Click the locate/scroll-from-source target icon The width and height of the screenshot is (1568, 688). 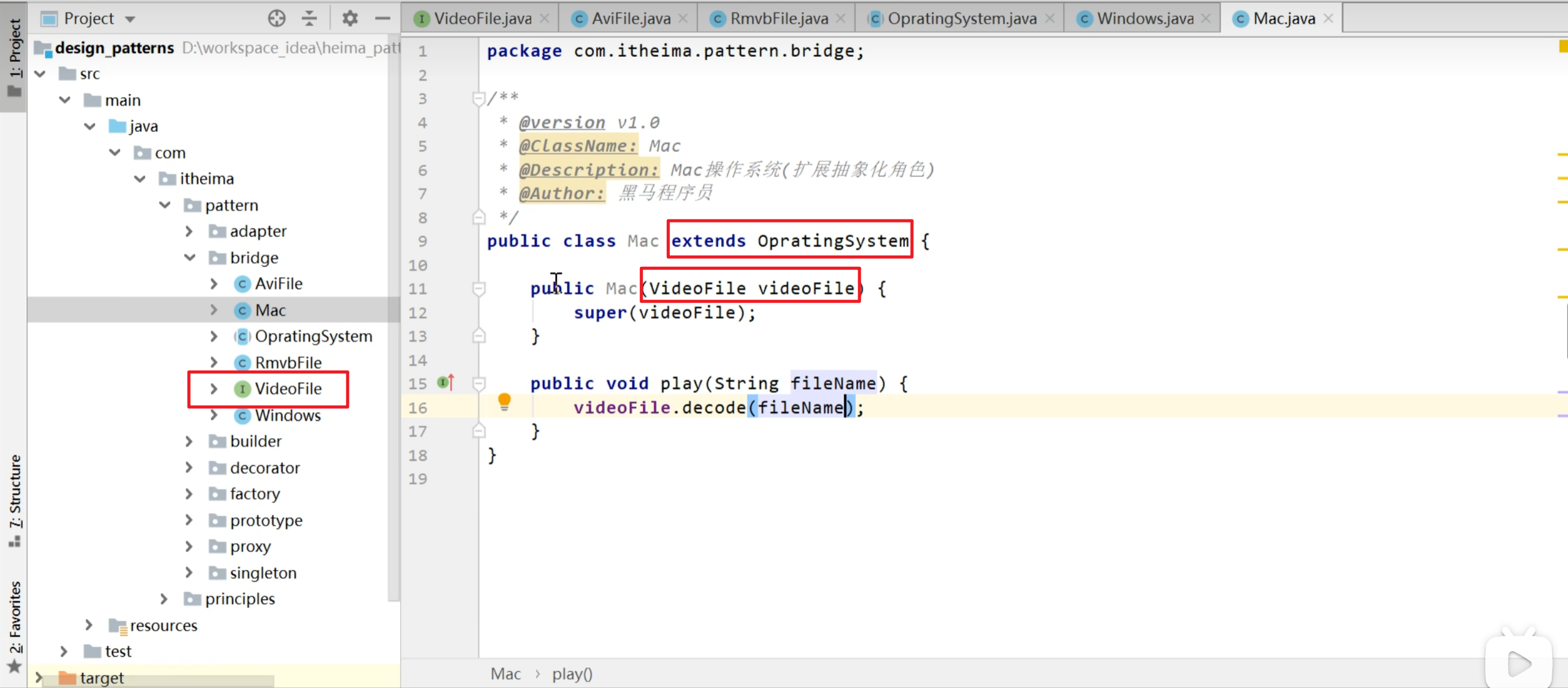(x=276, y=18)
